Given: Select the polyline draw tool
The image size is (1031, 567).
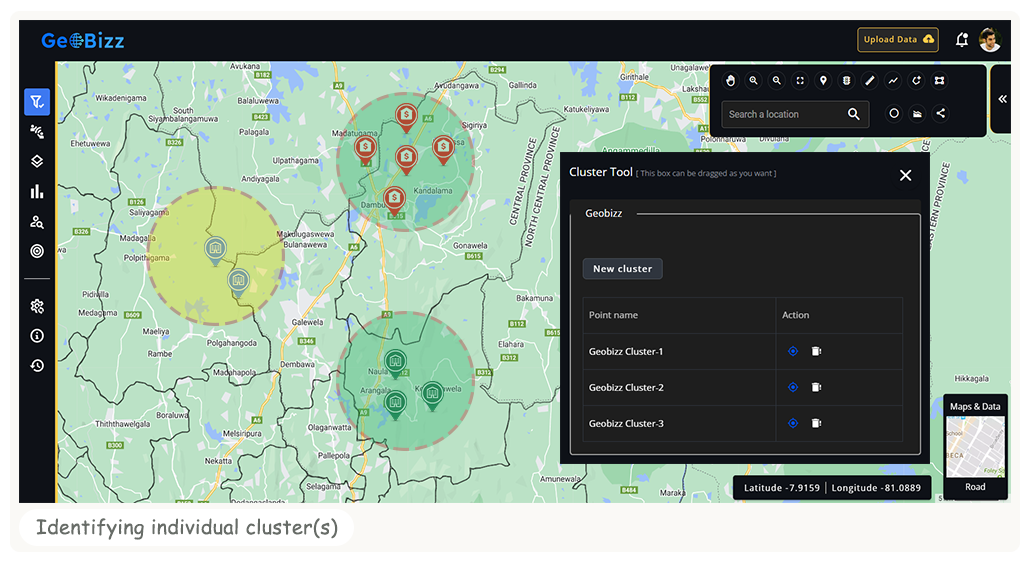Looking at the screenshot, I should [893, 80].
